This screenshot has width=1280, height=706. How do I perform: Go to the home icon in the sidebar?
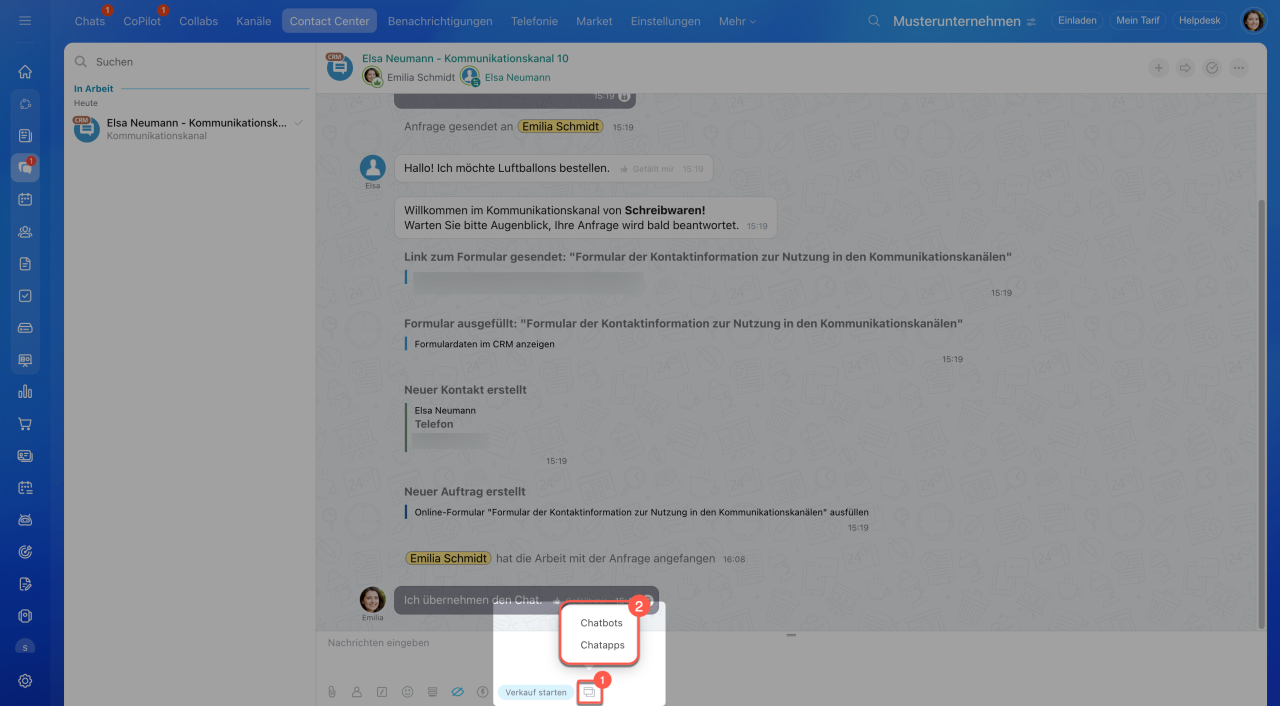[x=25, y=72]
